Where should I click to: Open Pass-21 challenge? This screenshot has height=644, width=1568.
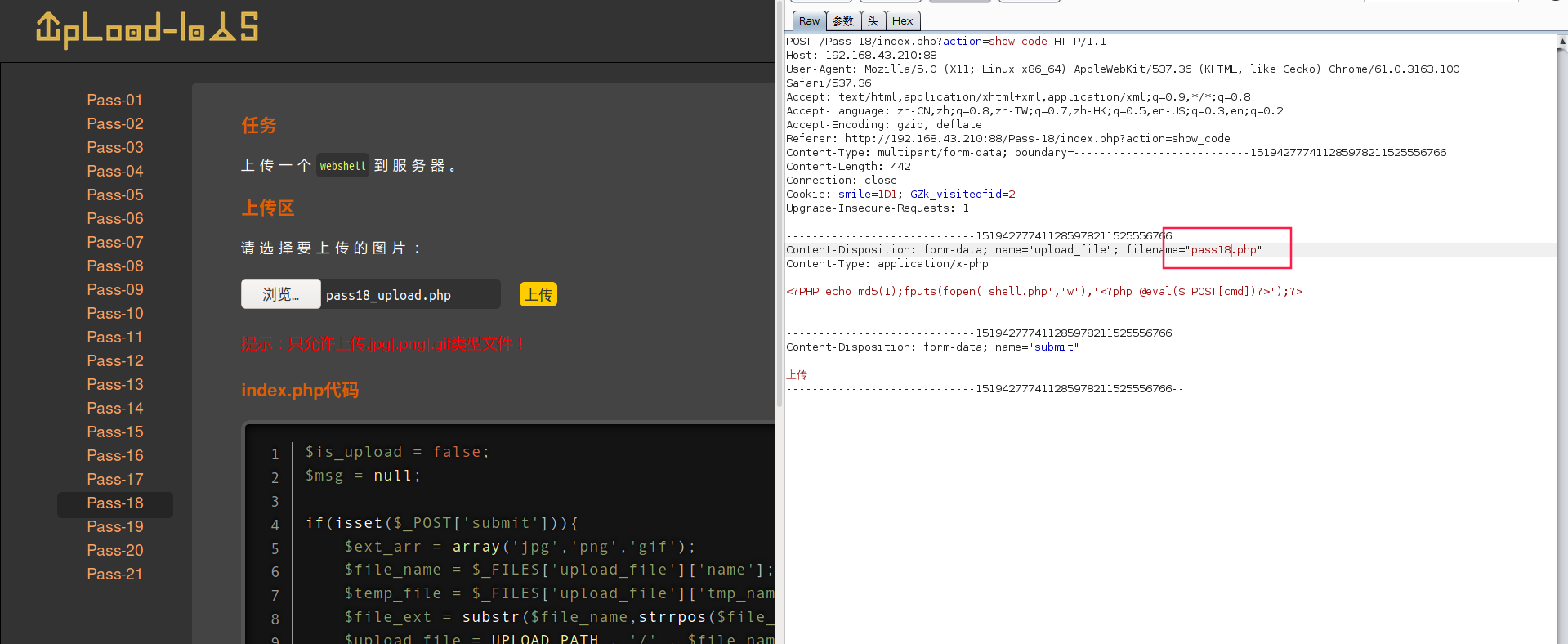(x=114, y=574)
